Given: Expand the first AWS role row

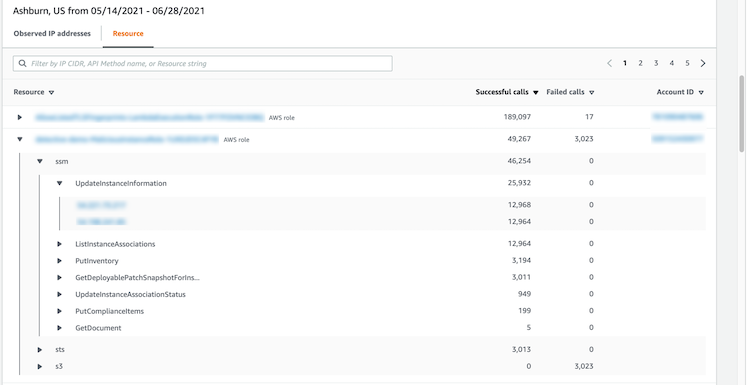Looking at the screenshot, I should pyautogui.click(x=20, y=117).
